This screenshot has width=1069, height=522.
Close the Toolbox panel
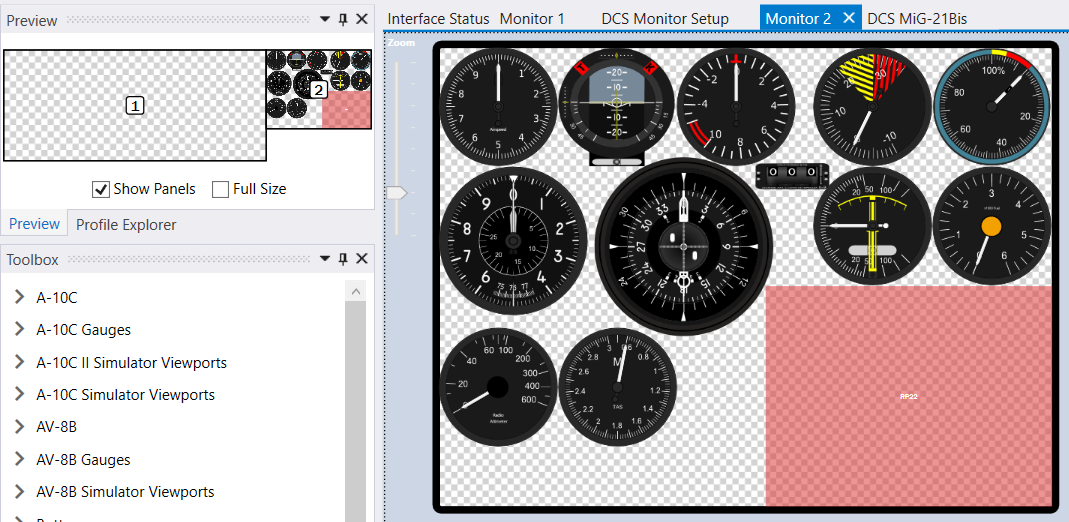(x=362, y=259)
